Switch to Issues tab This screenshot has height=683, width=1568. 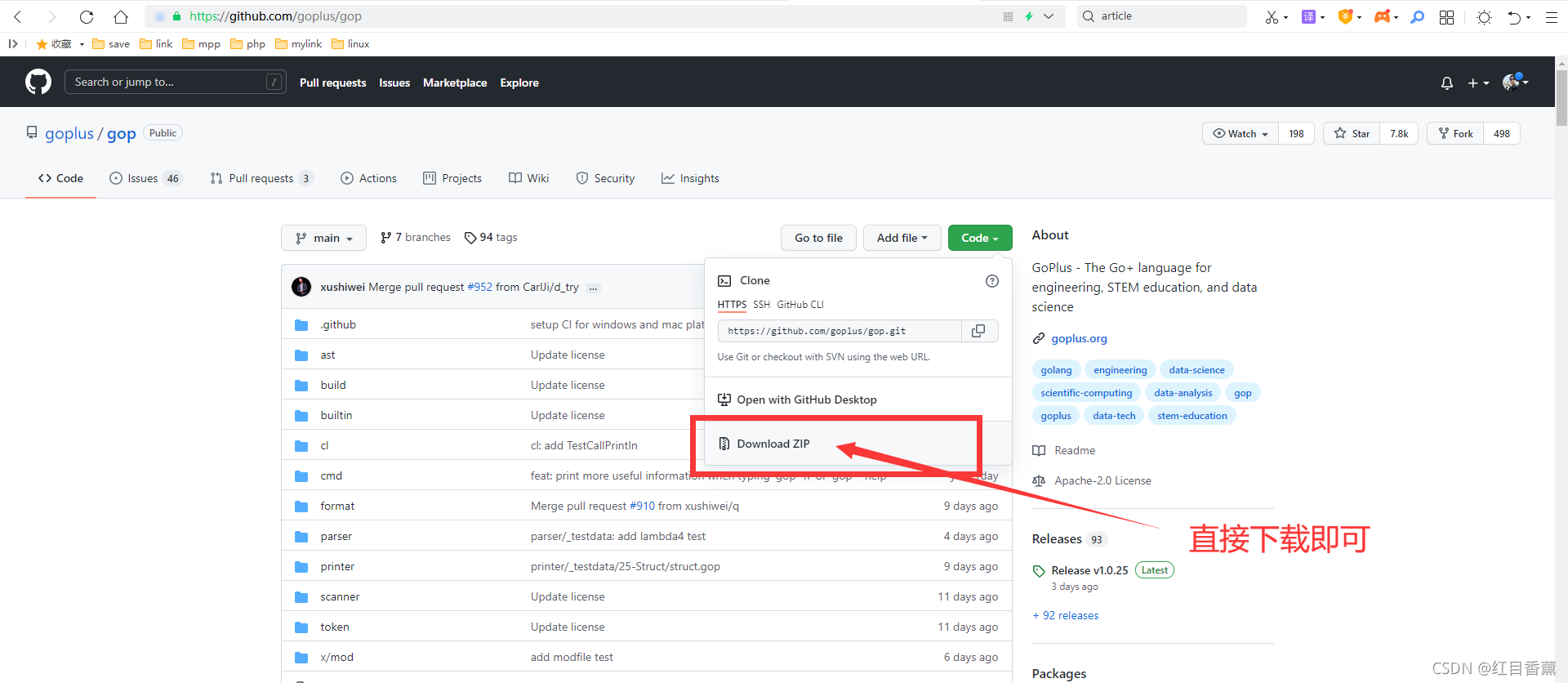point(145,178)
